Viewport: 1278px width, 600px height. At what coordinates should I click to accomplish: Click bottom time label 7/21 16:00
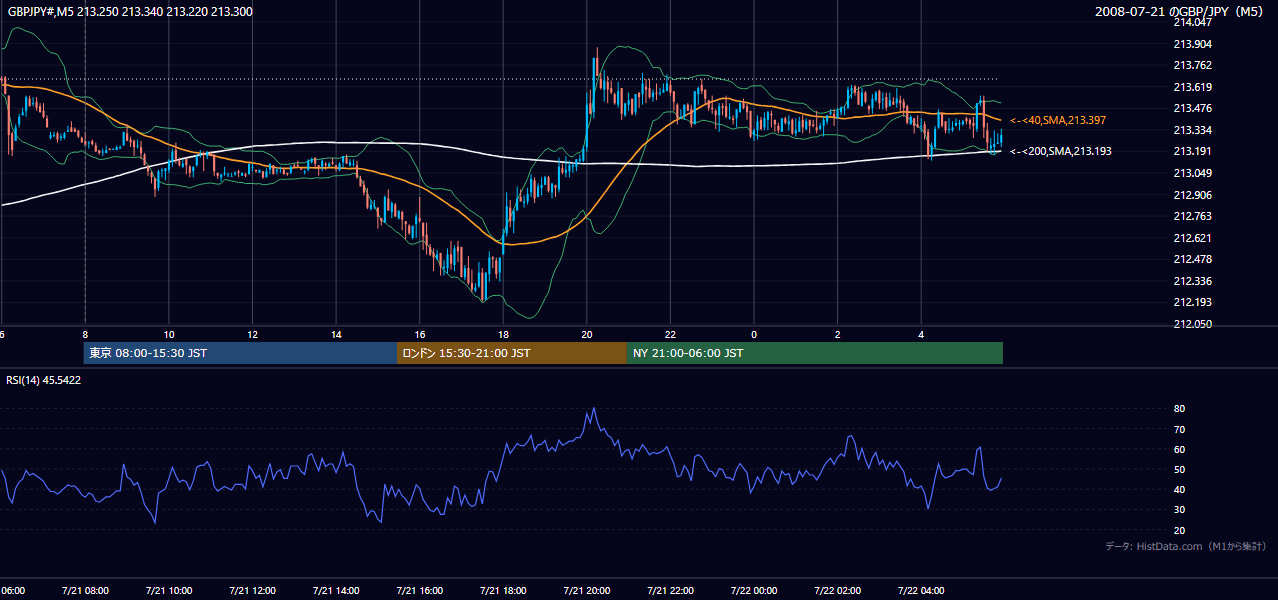click(x=419, y=591)
